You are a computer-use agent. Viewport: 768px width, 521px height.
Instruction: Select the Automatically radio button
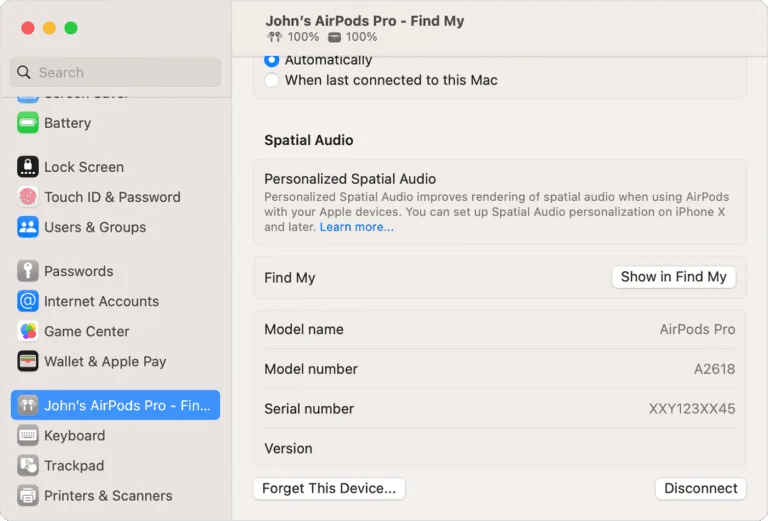[272, 60]
